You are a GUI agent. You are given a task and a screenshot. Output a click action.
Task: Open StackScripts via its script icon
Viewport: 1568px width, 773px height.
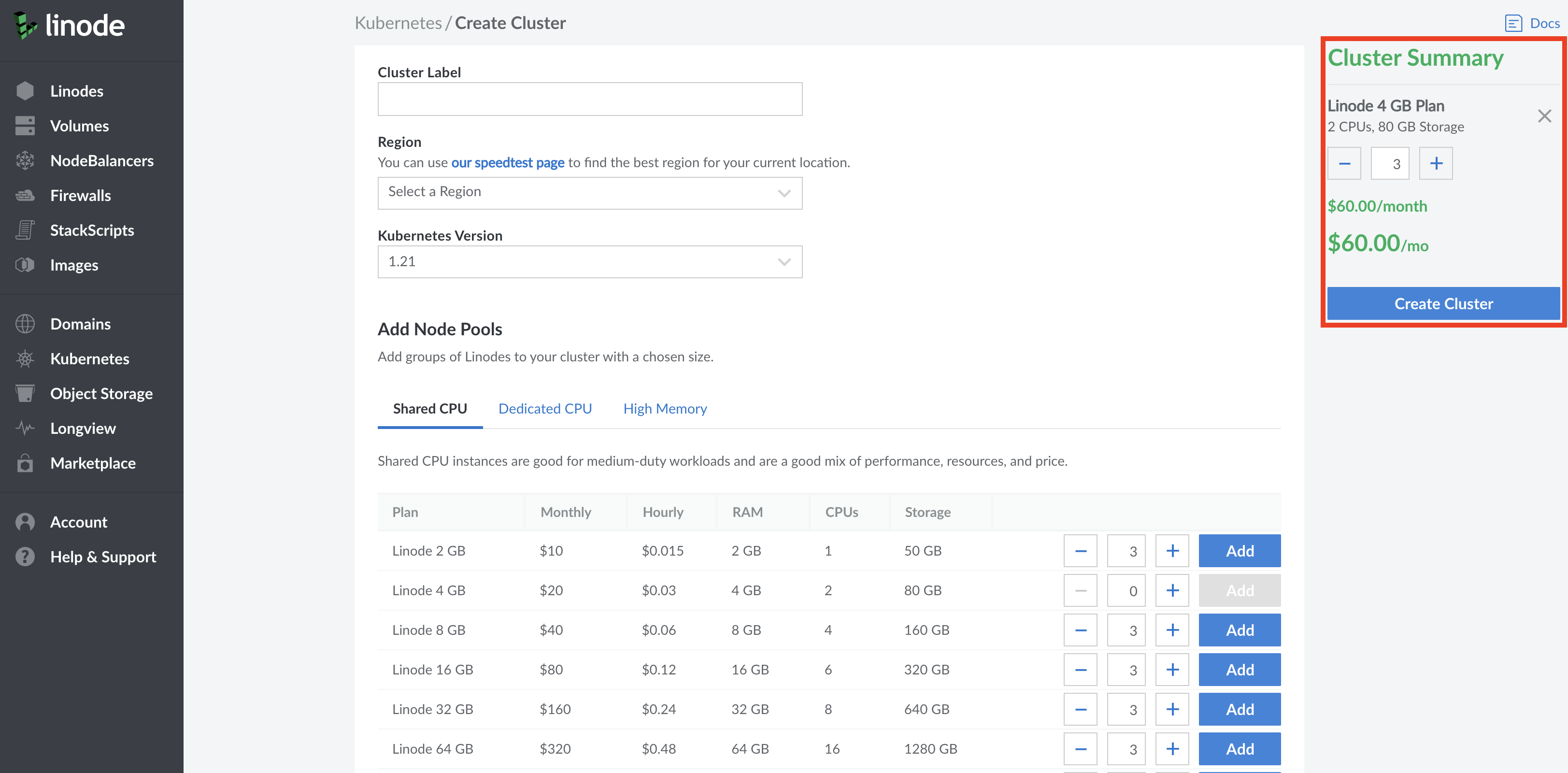25,230
